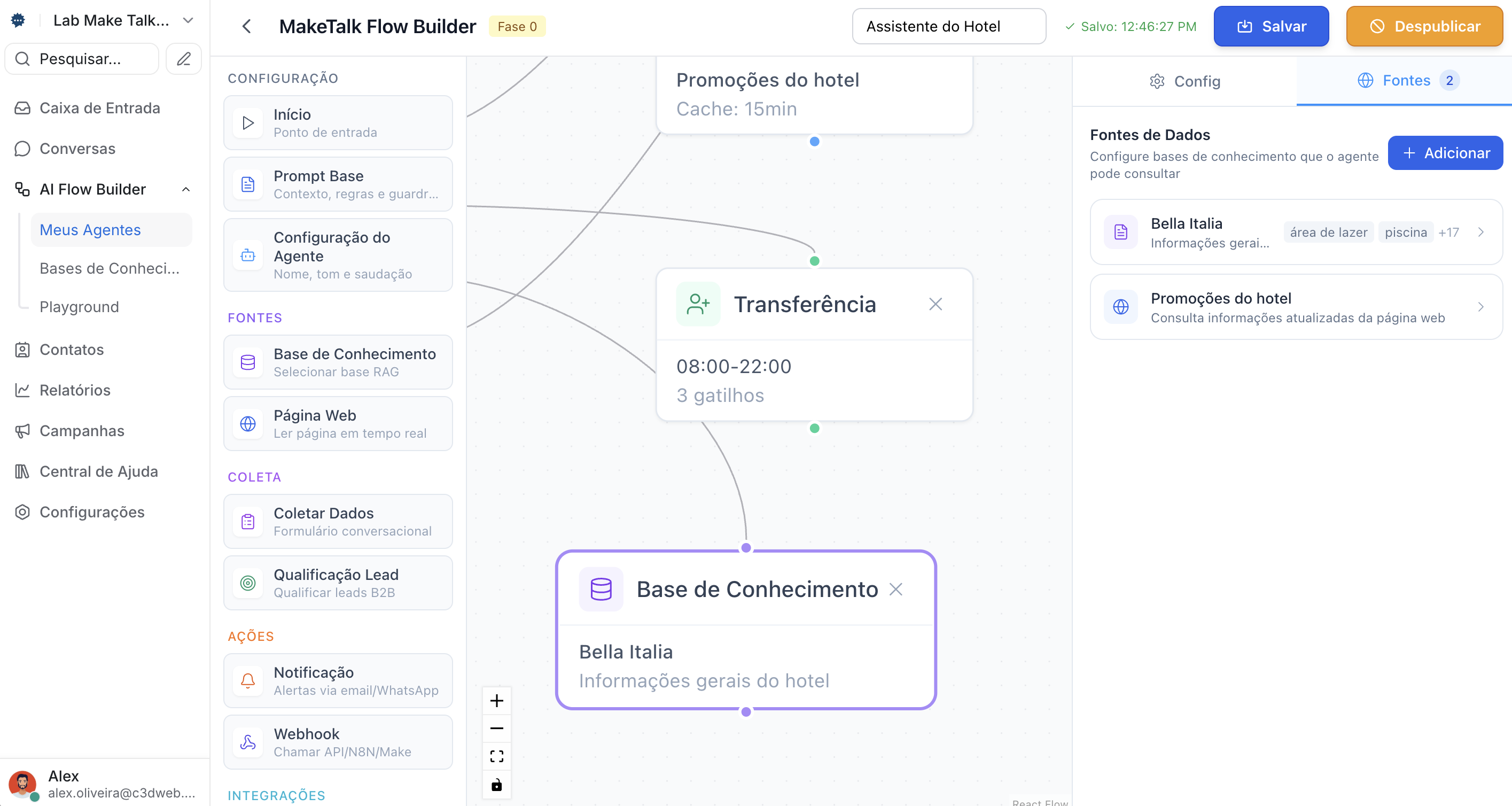Click the compose edit pencil icon

click(184, 59)
